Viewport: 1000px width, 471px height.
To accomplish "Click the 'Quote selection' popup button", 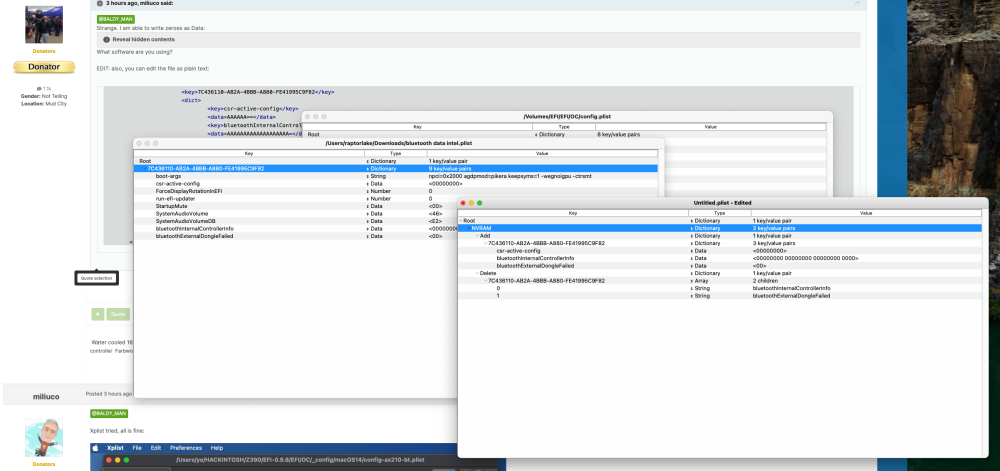I will click(96, 278).
